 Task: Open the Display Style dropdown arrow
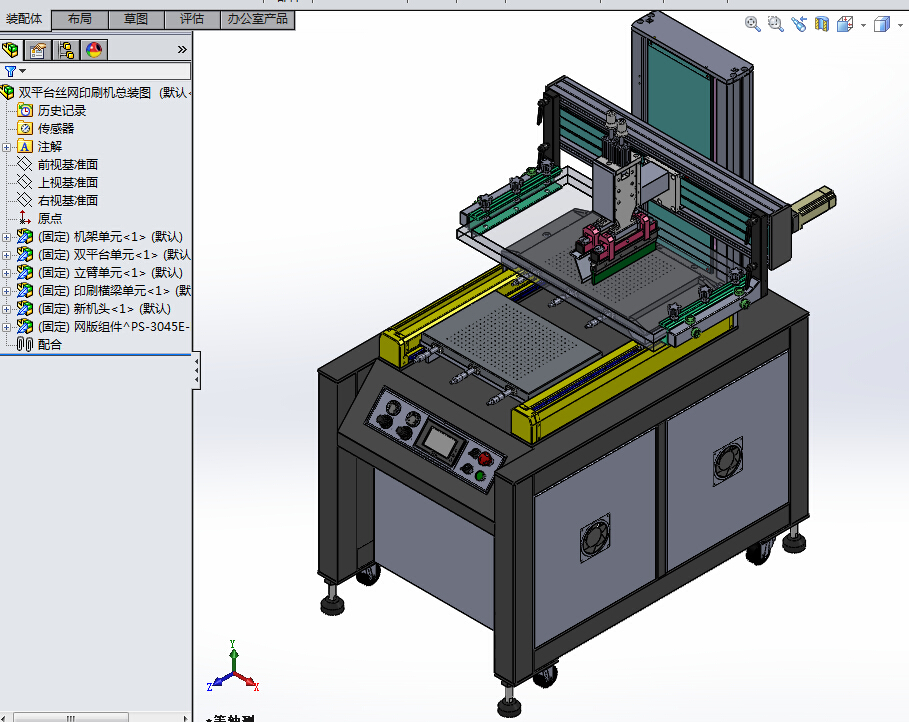(x=900, y=25)
